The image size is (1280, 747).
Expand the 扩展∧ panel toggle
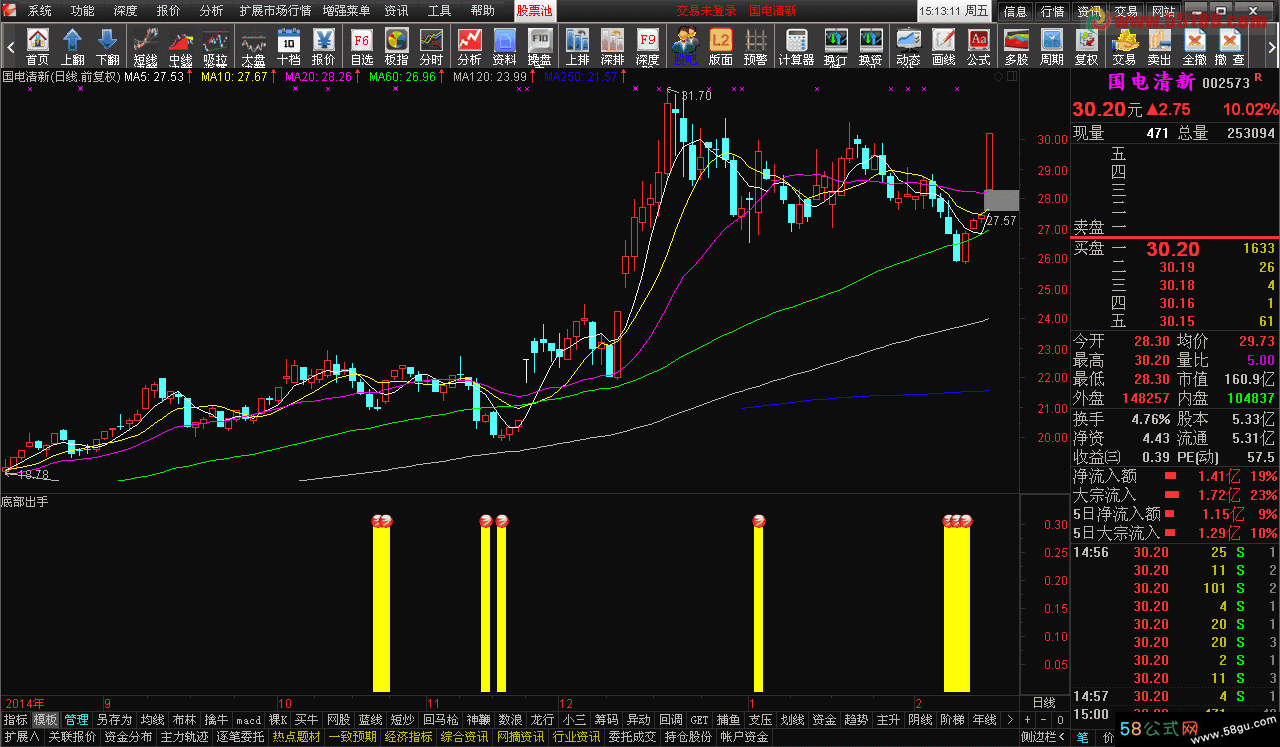(x=22, y=737)
